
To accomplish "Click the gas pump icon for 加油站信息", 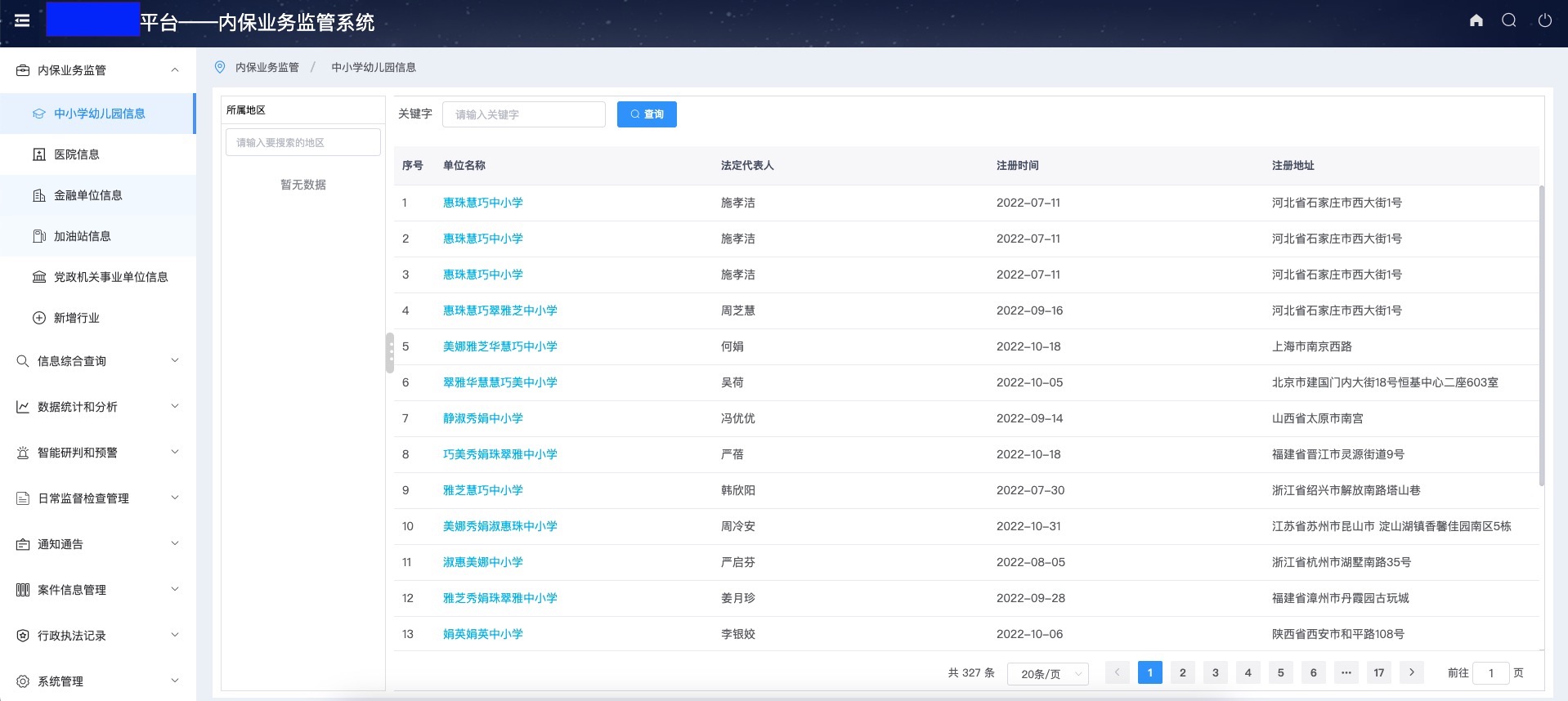I will tap(39, 236).
